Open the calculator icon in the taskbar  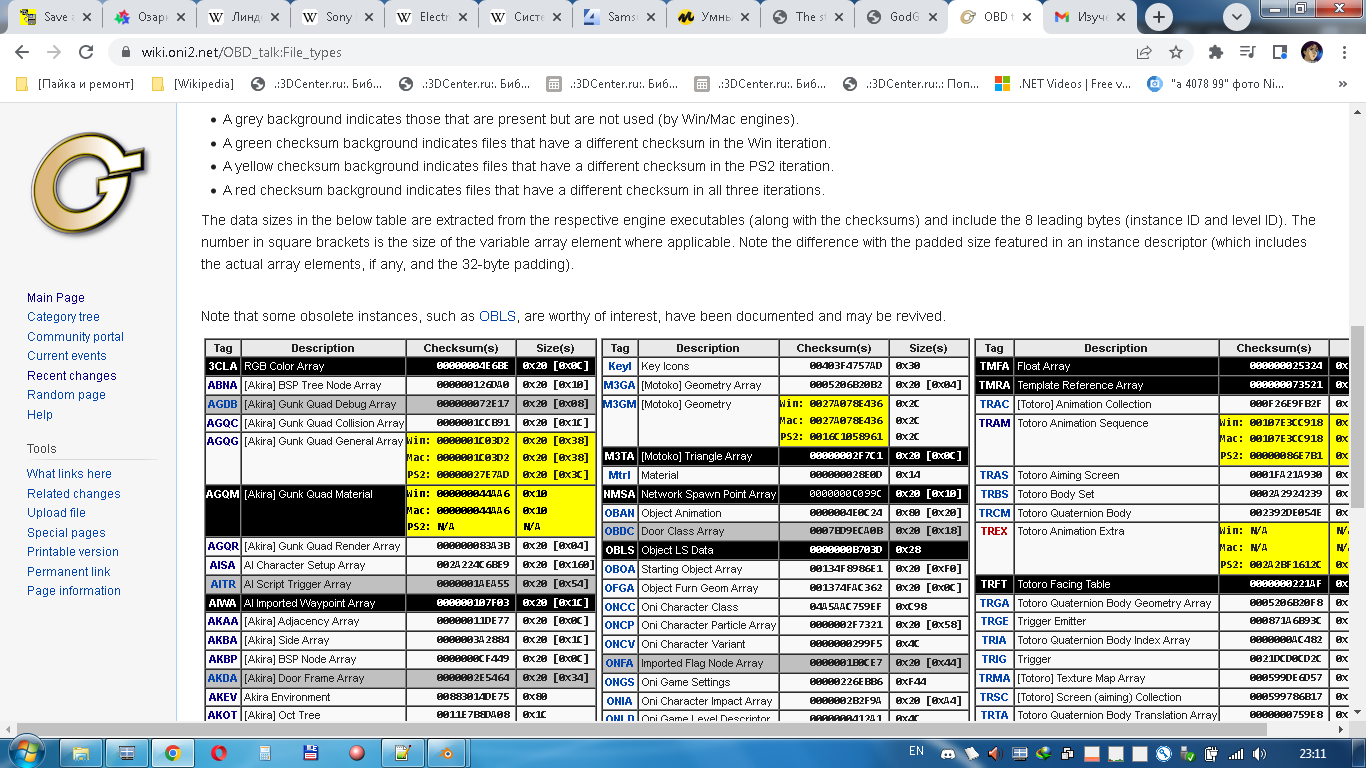pos(265,752)
